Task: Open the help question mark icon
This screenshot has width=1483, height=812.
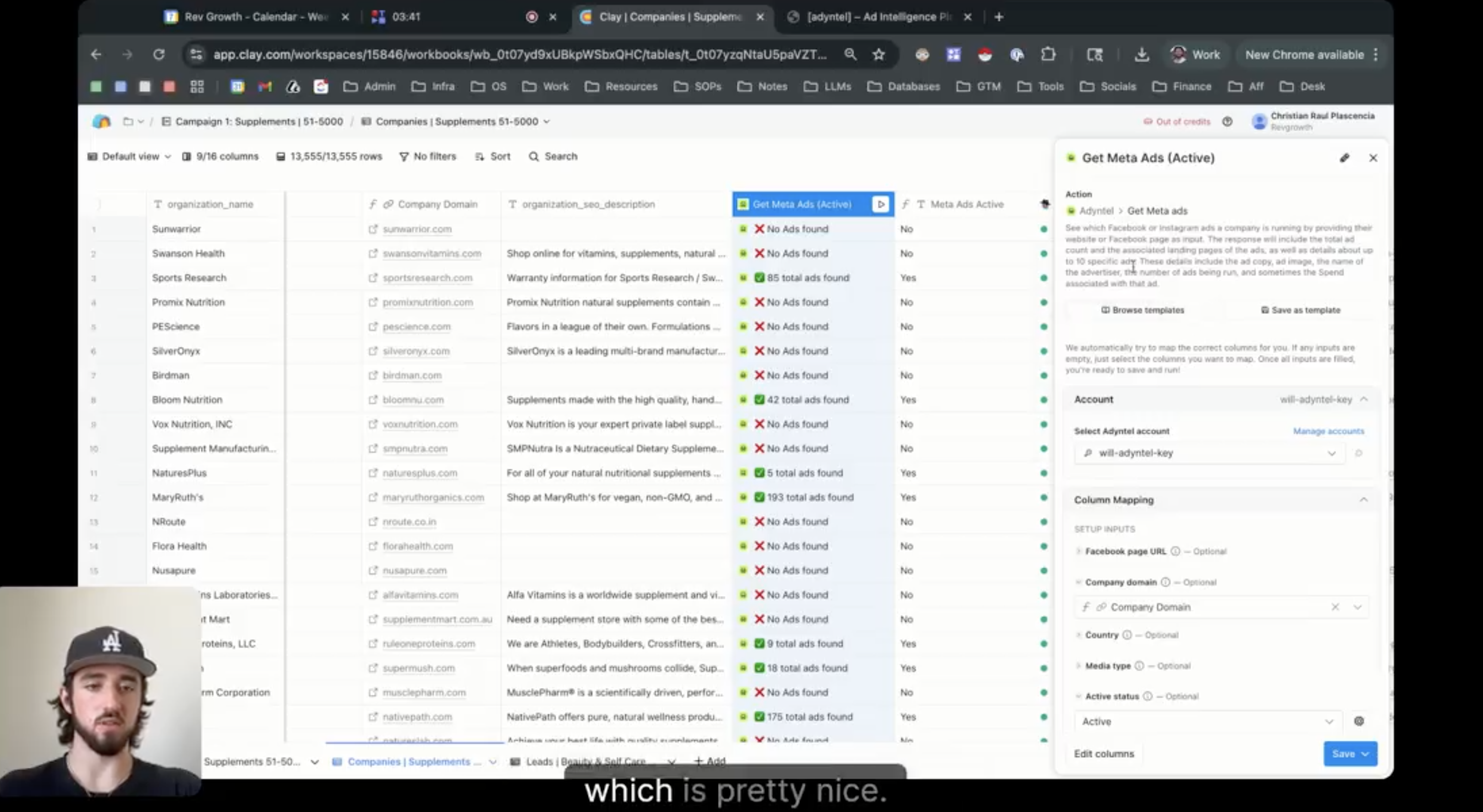Action: click(1227, 122)
